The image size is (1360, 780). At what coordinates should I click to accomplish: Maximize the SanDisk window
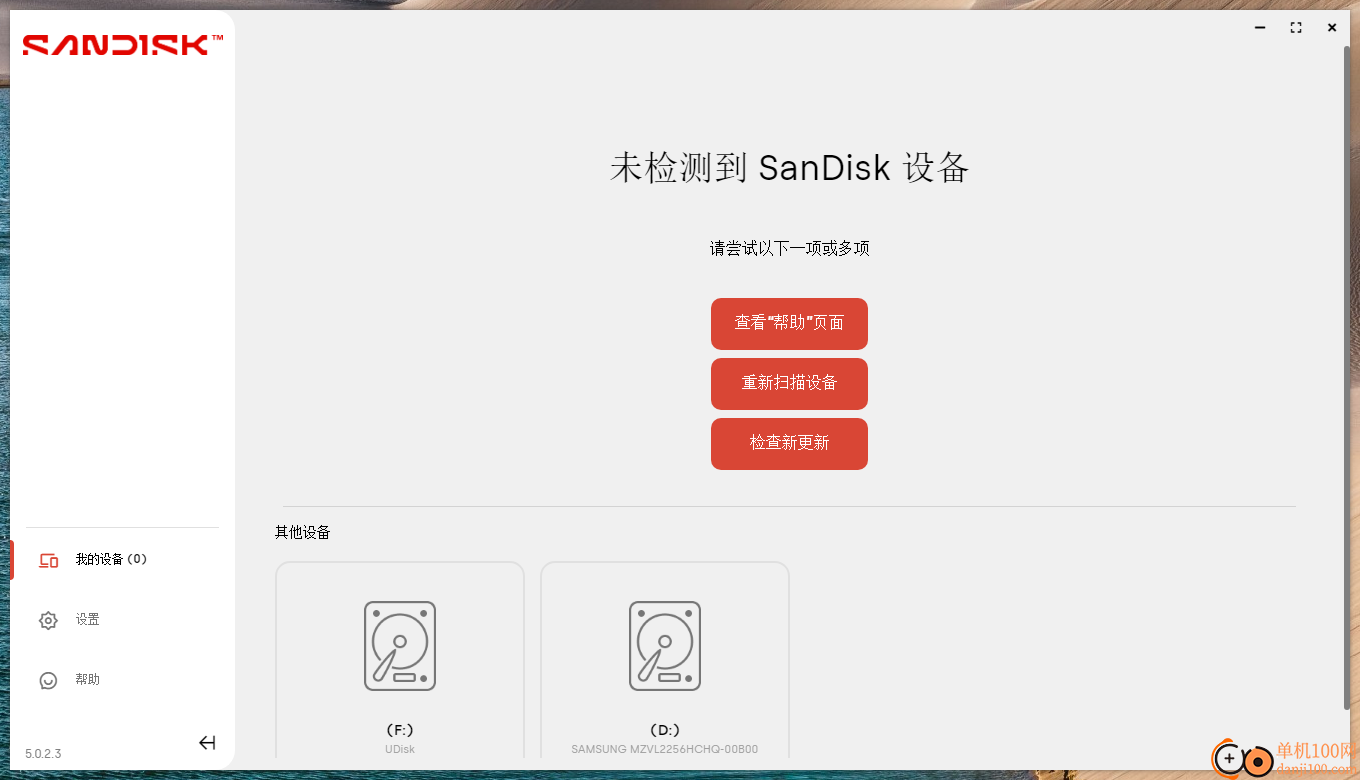1296,28
